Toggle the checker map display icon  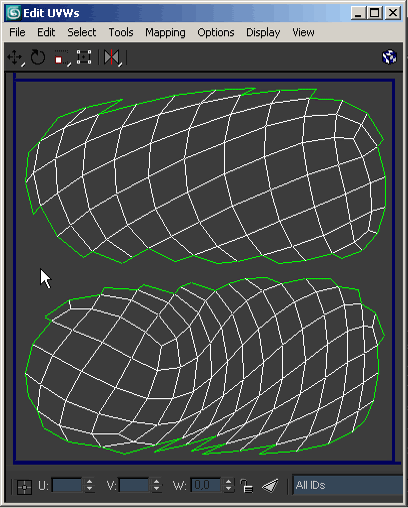[x=389, y=57]
